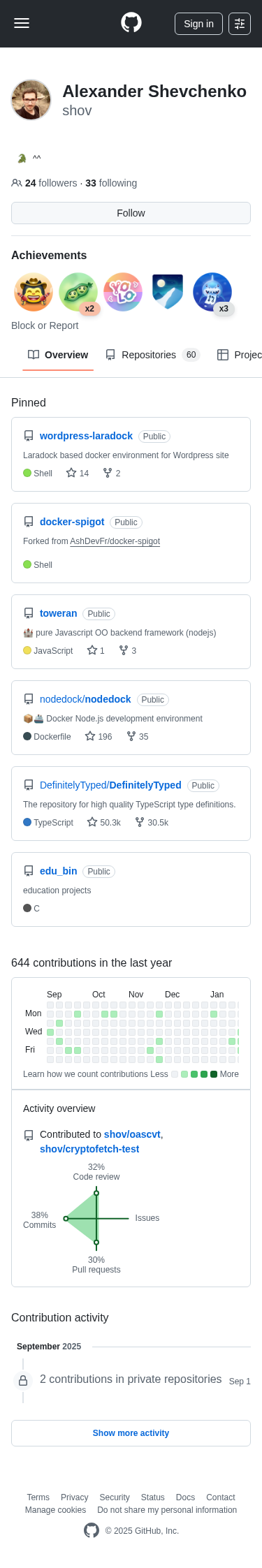Open 24 followers list
Image resolution: width=262 pixels, height=1568 pixels.
point(51,183)
